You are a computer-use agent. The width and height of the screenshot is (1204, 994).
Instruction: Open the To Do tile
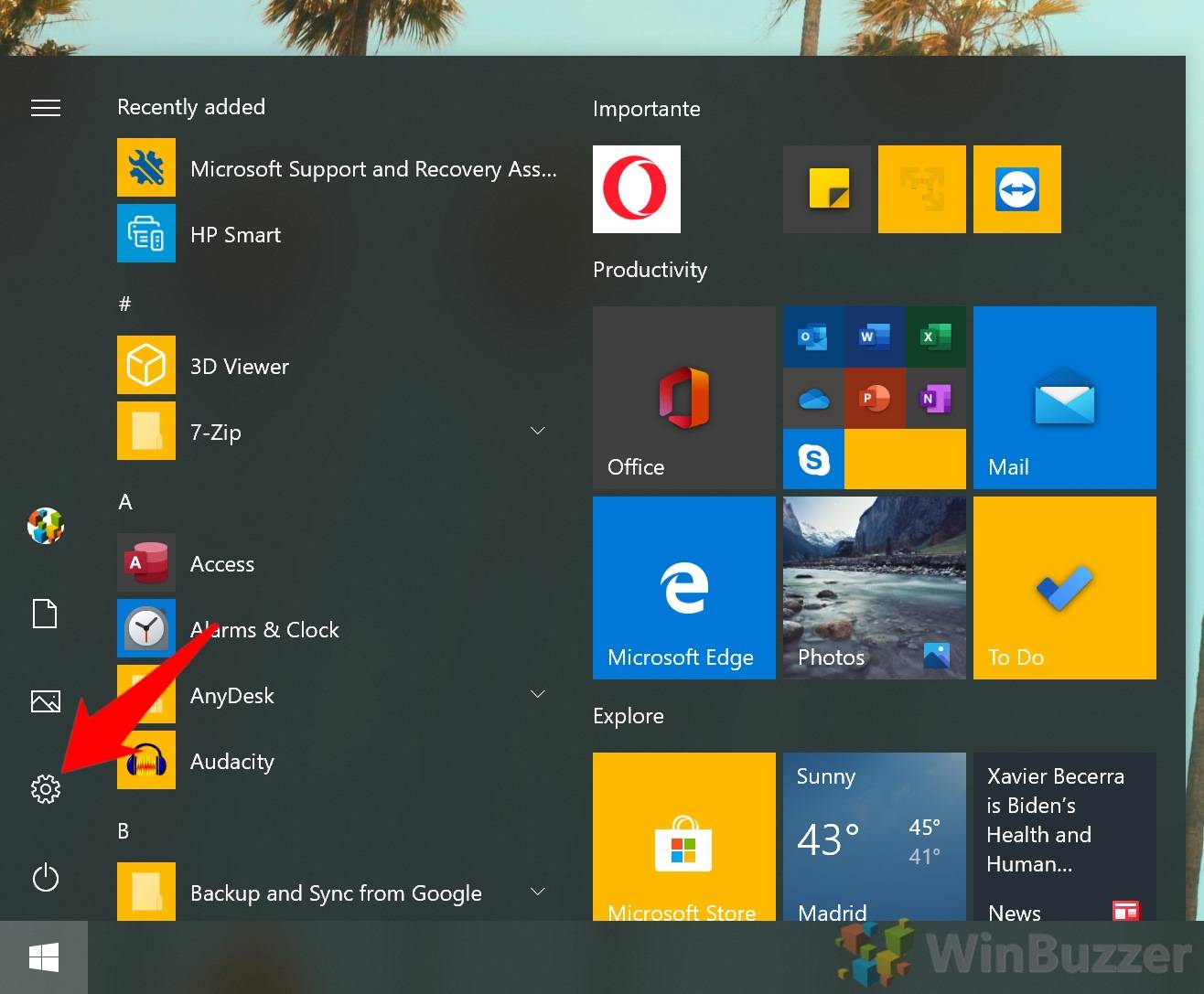point(1065,588)
